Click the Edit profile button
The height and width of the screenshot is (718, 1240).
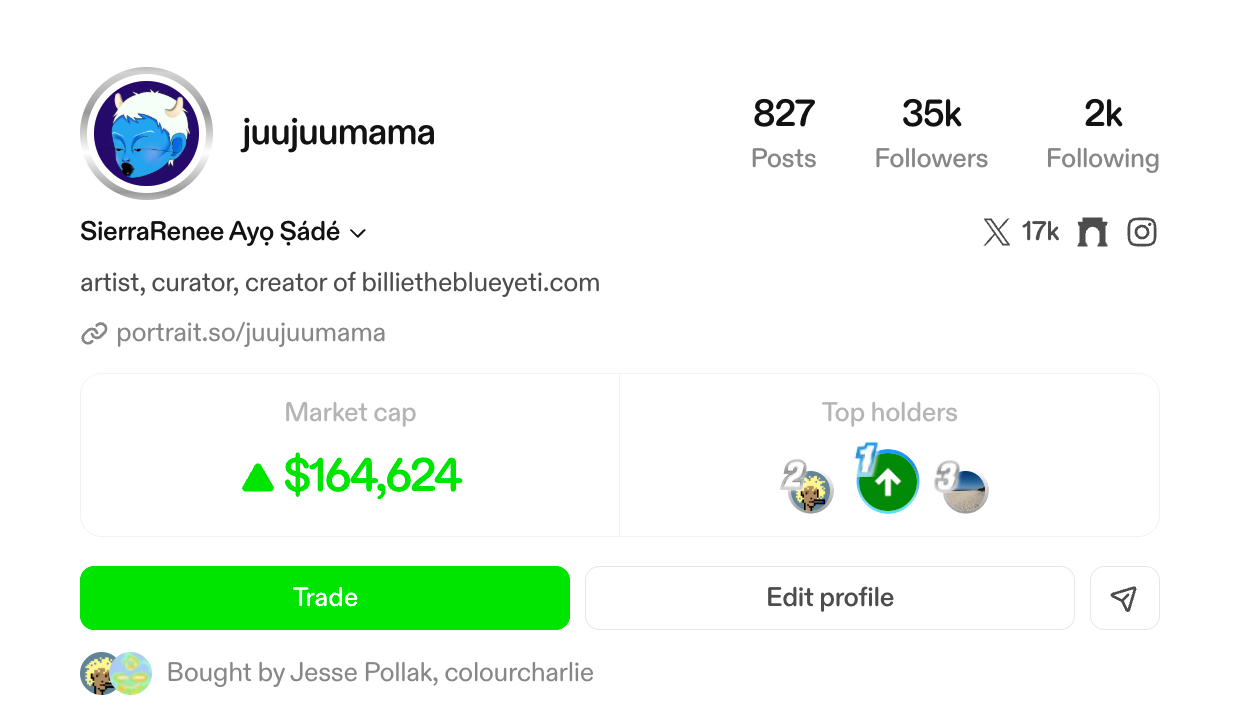[829, 598]
